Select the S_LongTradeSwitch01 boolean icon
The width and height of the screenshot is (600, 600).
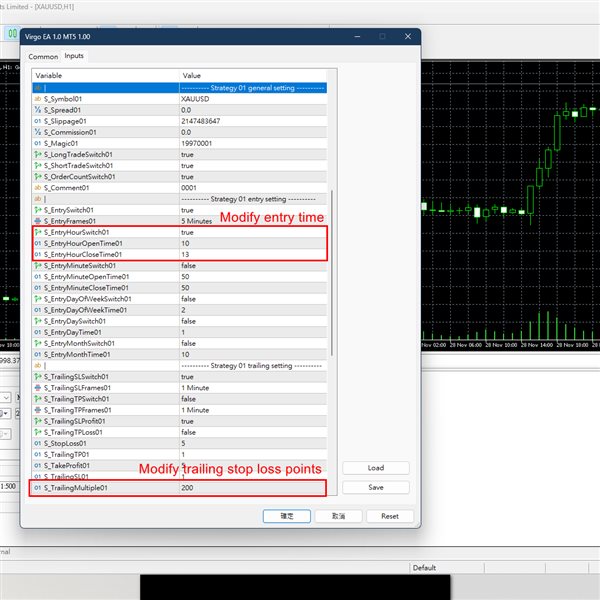38,154
